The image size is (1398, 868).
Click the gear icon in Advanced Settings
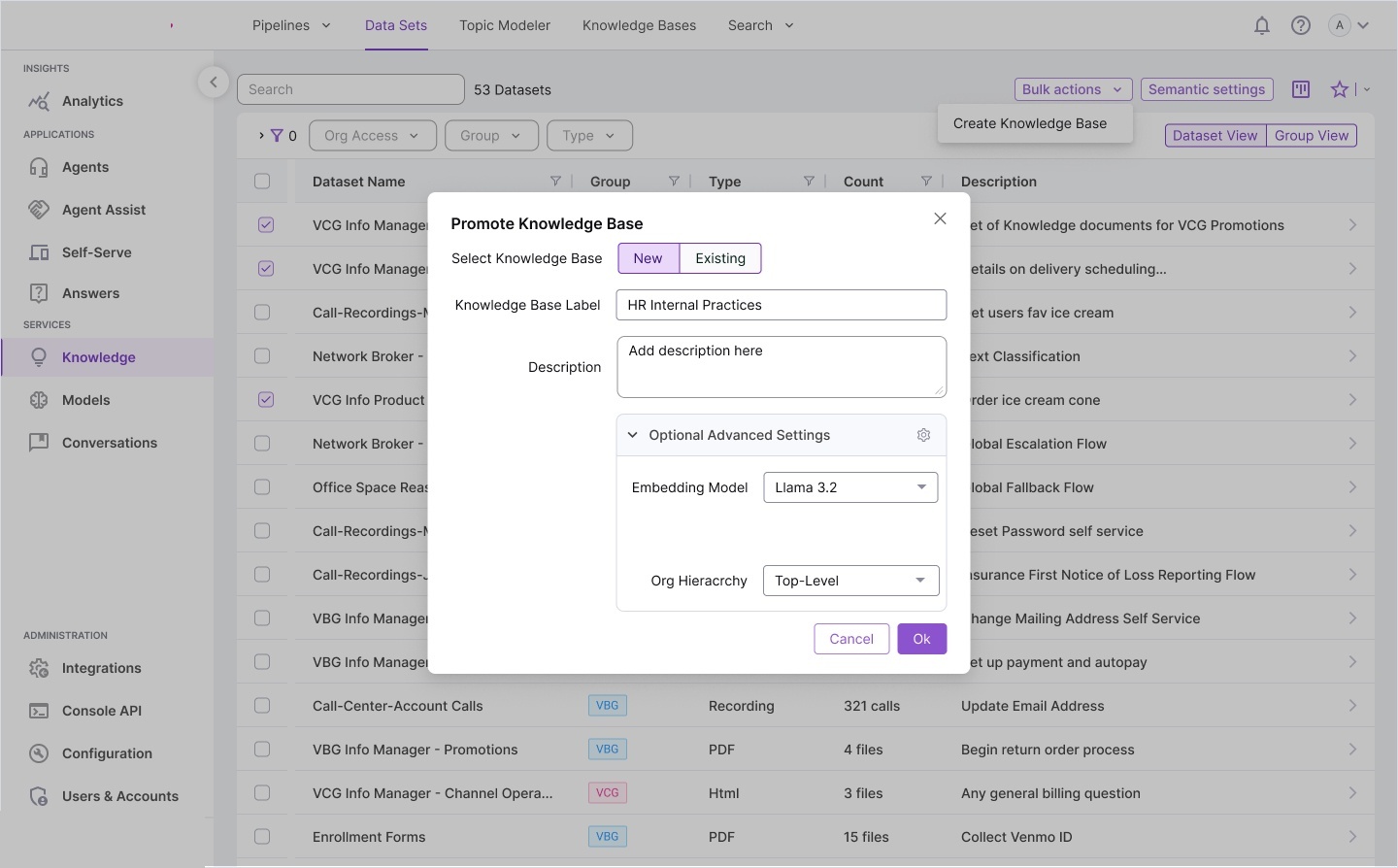pos(923,435)
